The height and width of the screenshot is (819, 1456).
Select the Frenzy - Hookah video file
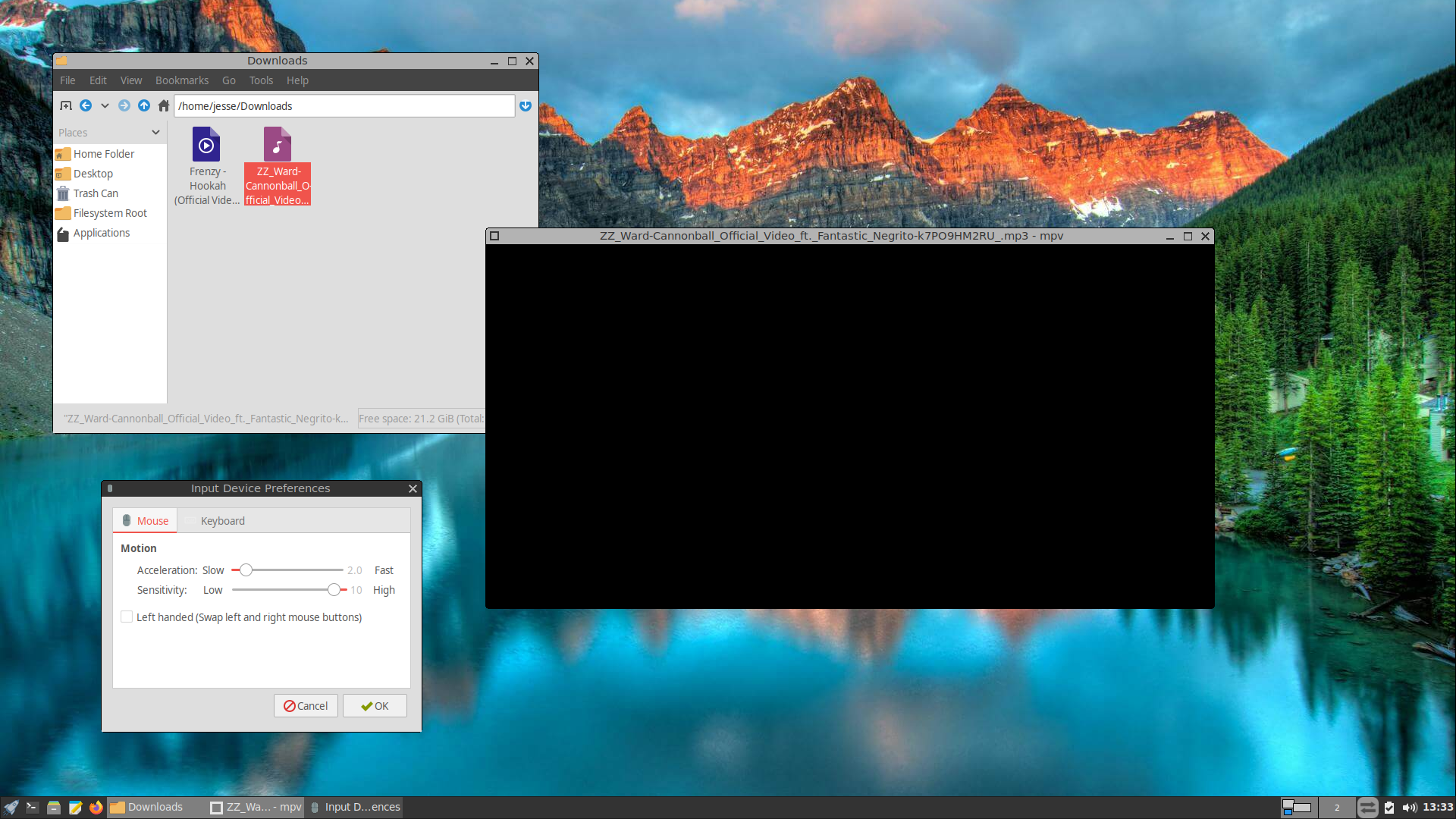[206, 166]
